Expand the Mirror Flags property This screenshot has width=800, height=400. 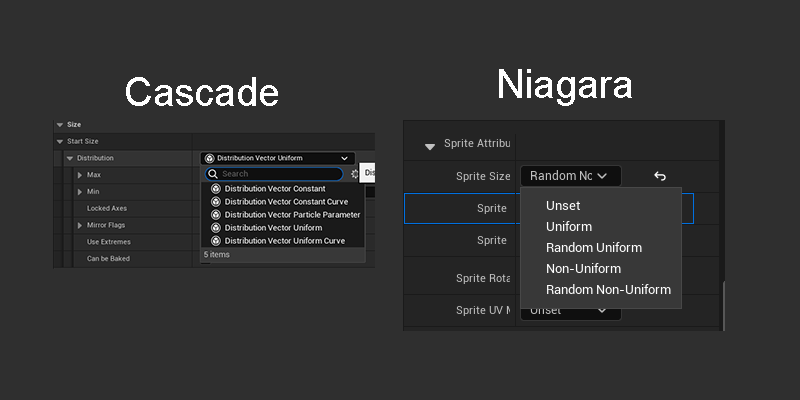[80, 225]
